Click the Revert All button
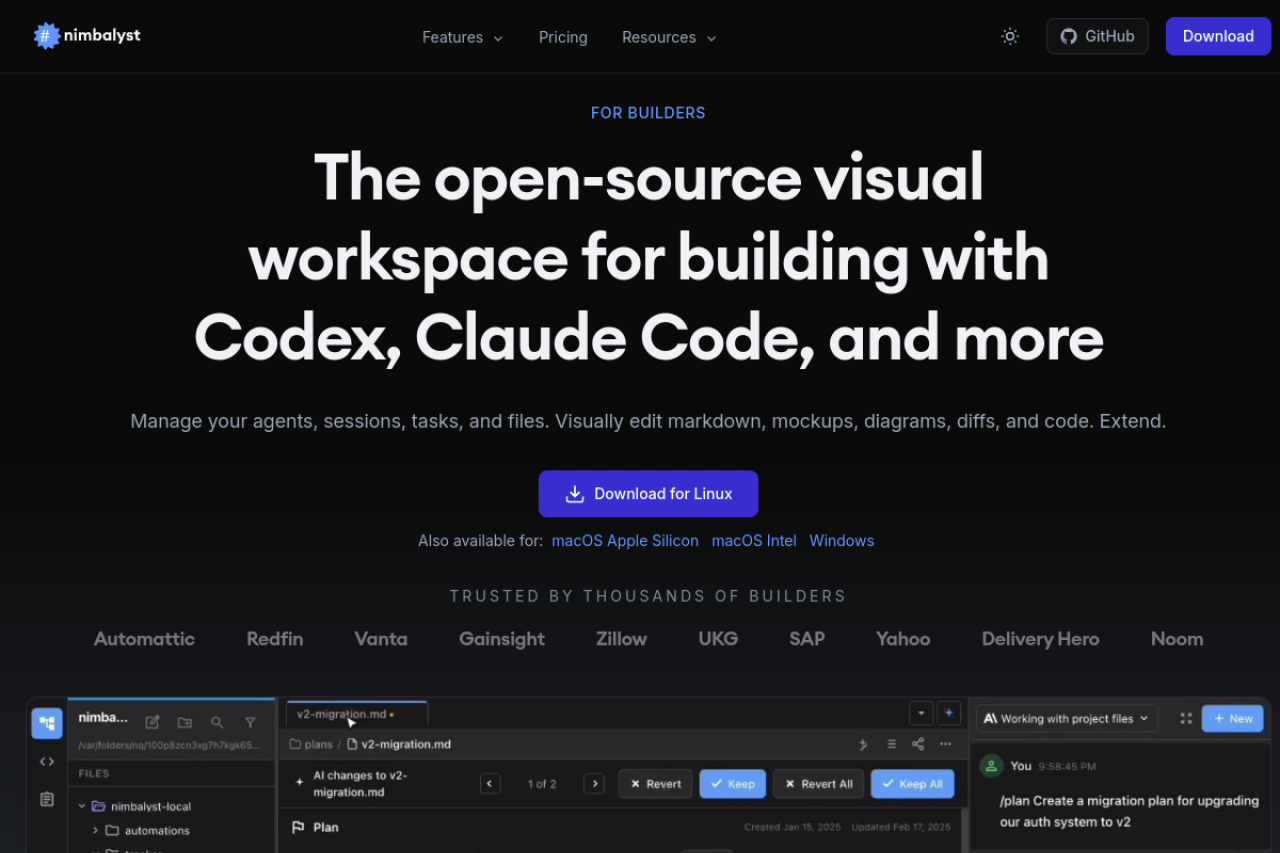 pos(818,784)
